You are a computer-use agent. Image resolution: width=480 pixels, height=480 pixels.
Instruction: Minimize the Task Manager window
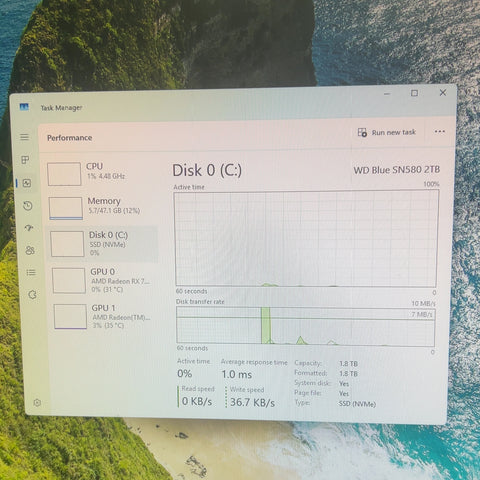pyautogui.click(x=387, y=94)
